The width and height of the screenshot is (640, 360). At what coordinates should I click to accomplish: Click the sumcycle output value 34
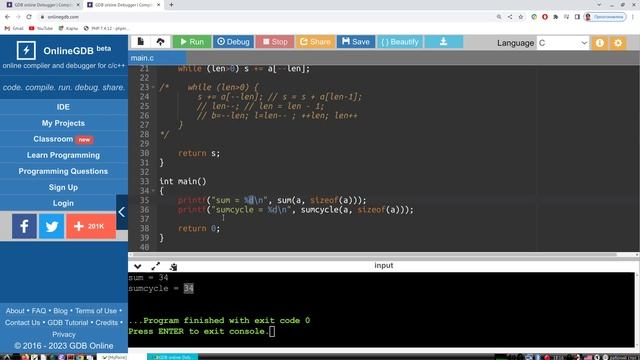click(188, 289)
